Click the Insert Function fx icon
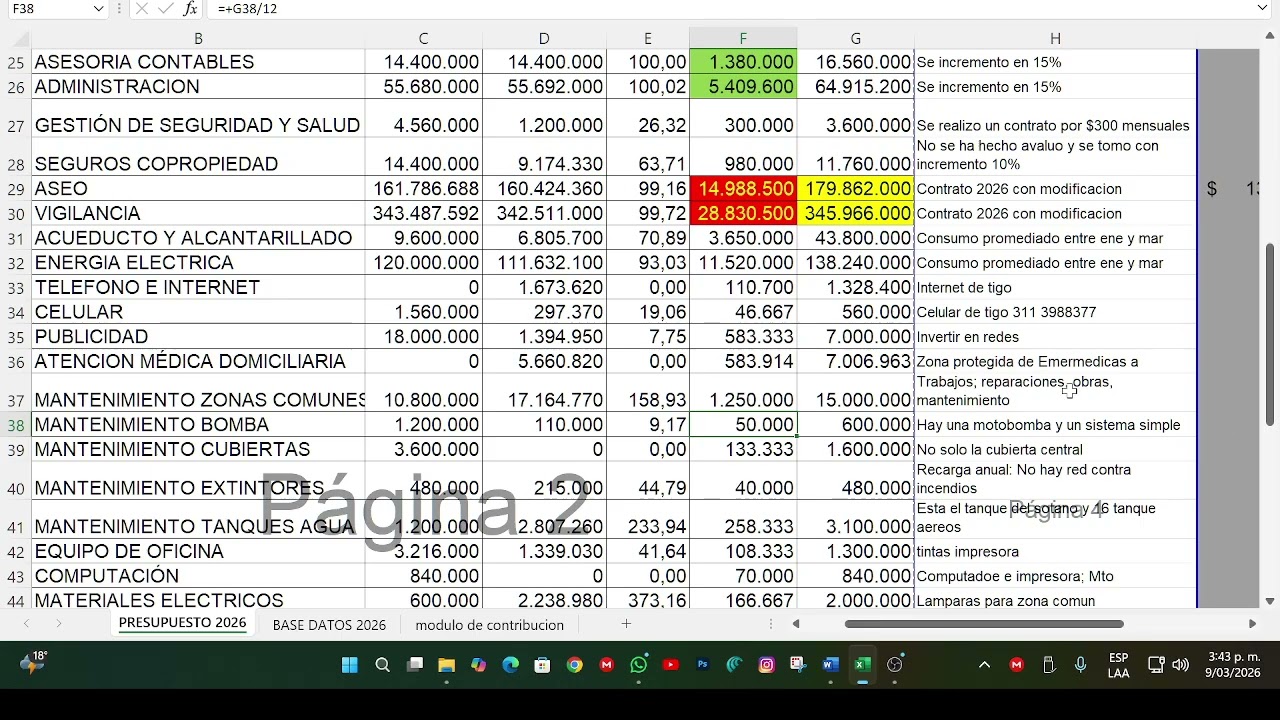The width and height of the screenshot is (1280, 720). tap(190, 9)
